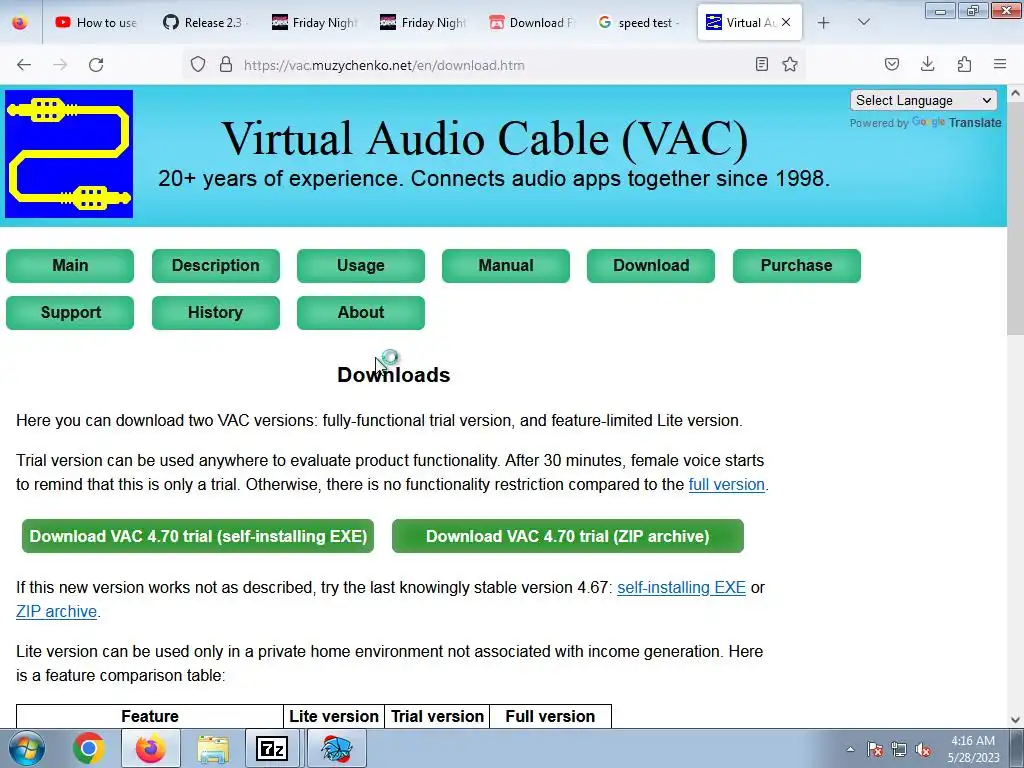Download VAC 4.70 trial ZIP archive
The width and height of the screenshot is (1024, 768).
[568, 536]
